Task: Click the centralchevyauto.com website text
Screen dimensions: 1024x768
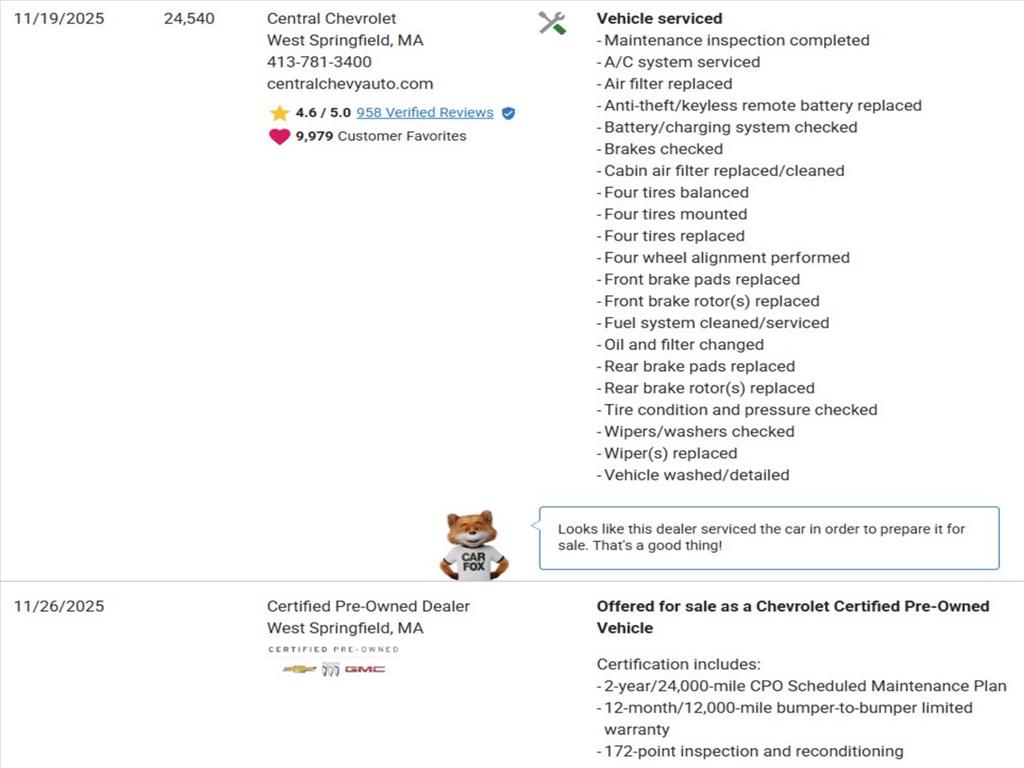Action: point(350,84)
